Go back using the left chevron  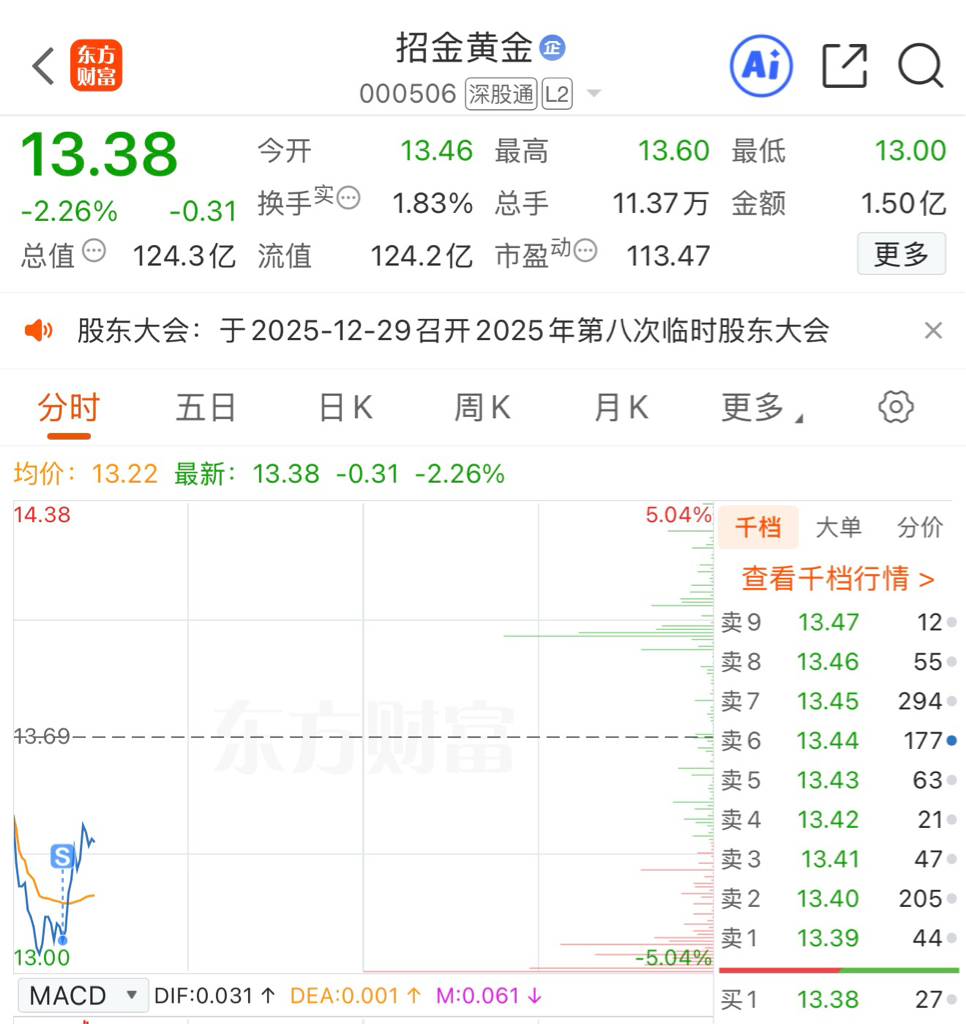pyautogui.click(x=43, y=66)
